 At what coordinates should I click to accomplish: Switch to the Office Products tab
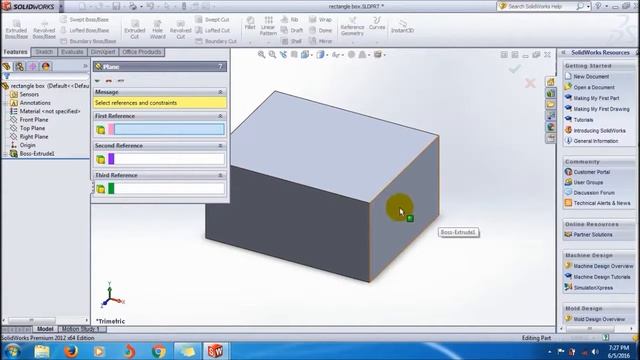(142, 52)
